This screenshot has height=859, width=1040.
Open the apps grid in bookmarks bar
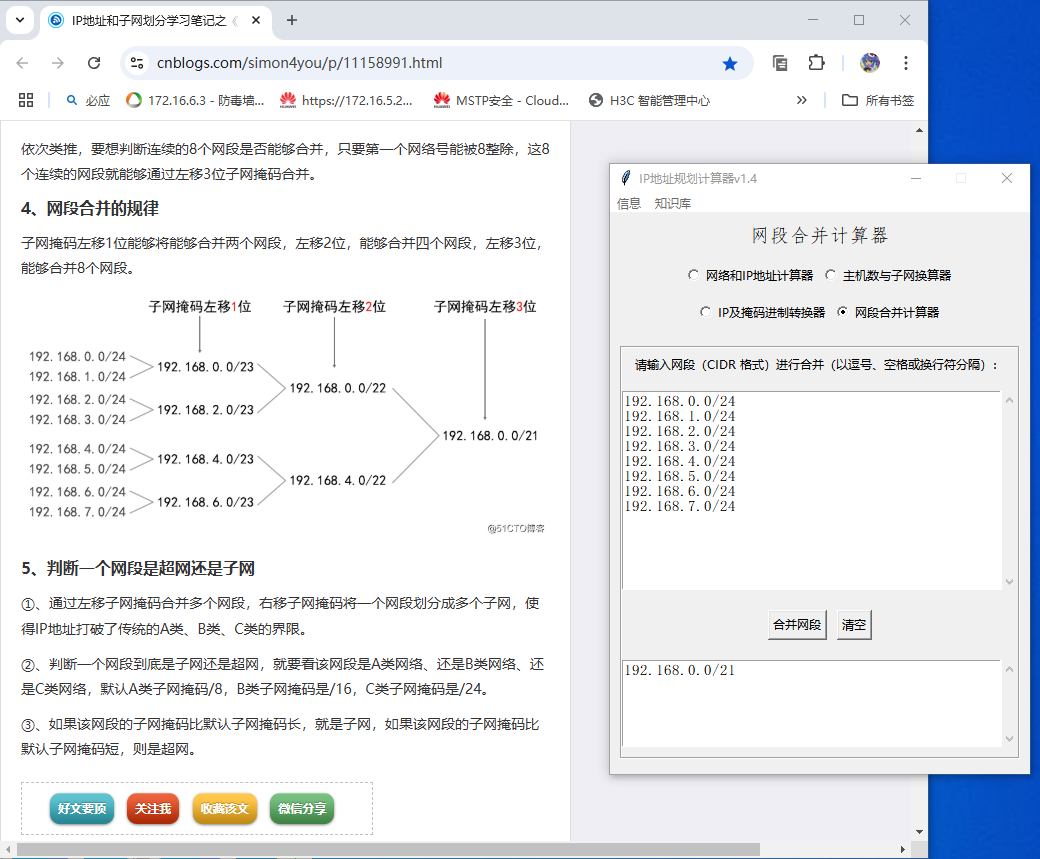pos(26,100)
